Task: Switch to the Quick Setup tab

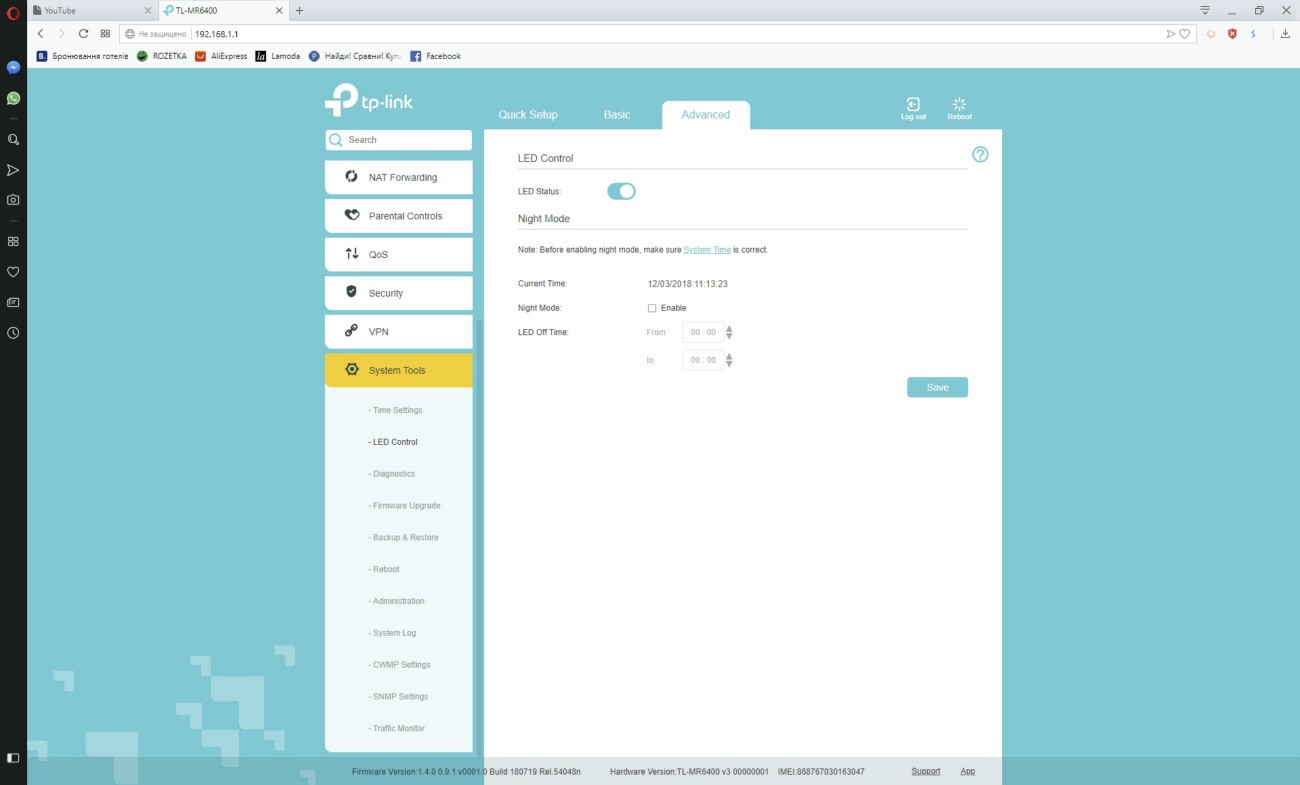Action: tap(528, 115)
